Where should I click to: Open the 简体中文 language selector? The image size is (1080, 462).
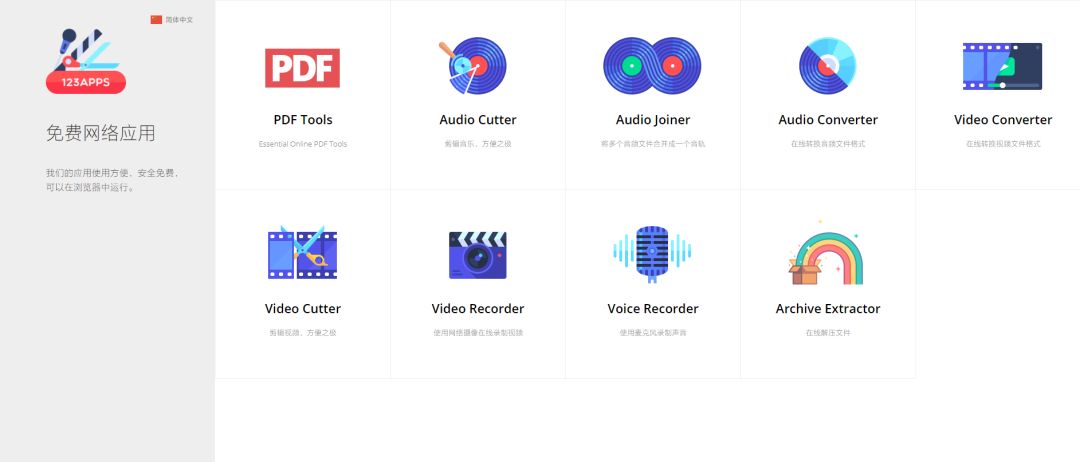180,20
